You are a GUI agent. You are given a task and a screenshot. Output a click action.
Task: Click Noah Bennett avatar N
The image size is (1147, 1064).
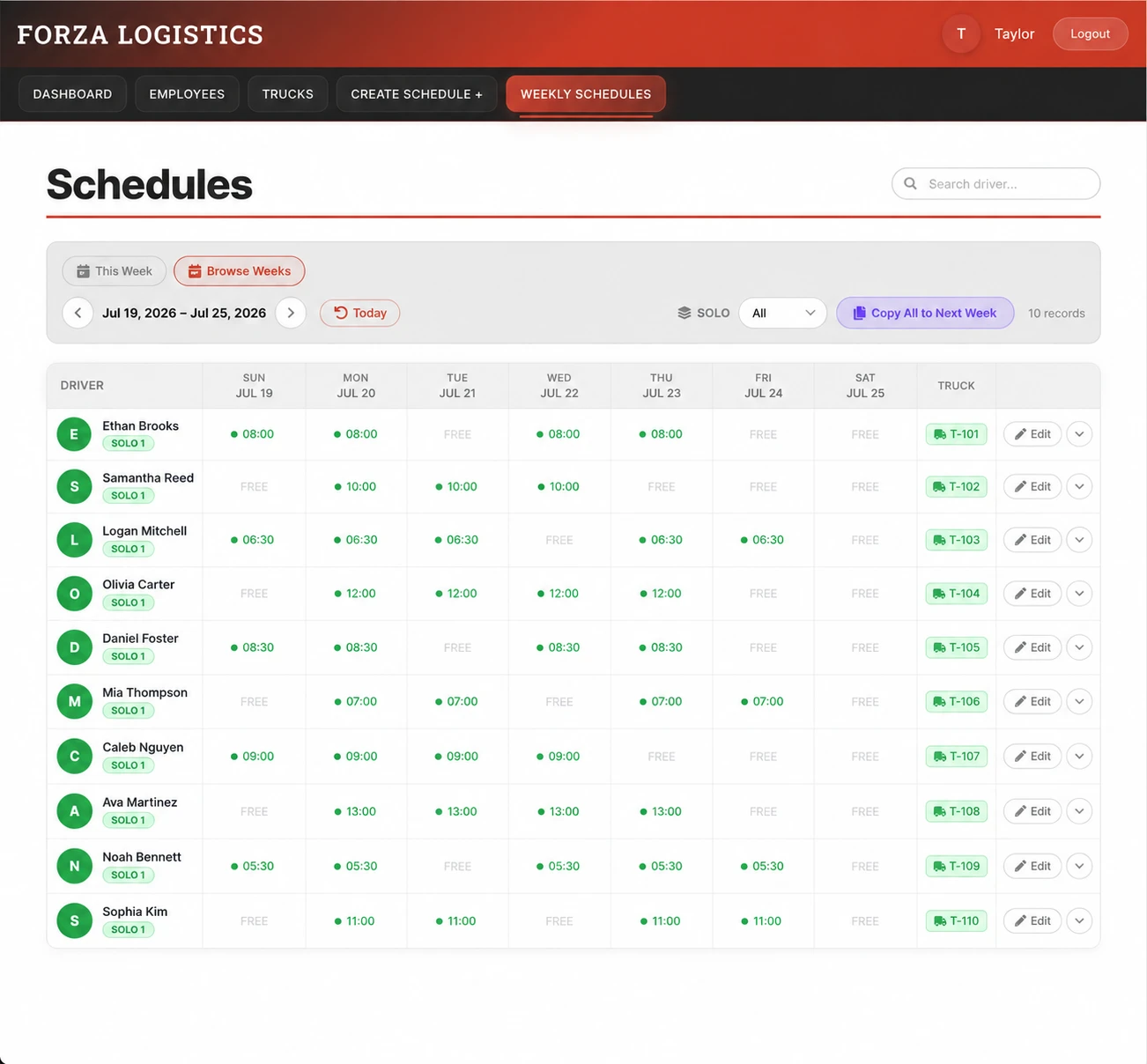(74, 866)
